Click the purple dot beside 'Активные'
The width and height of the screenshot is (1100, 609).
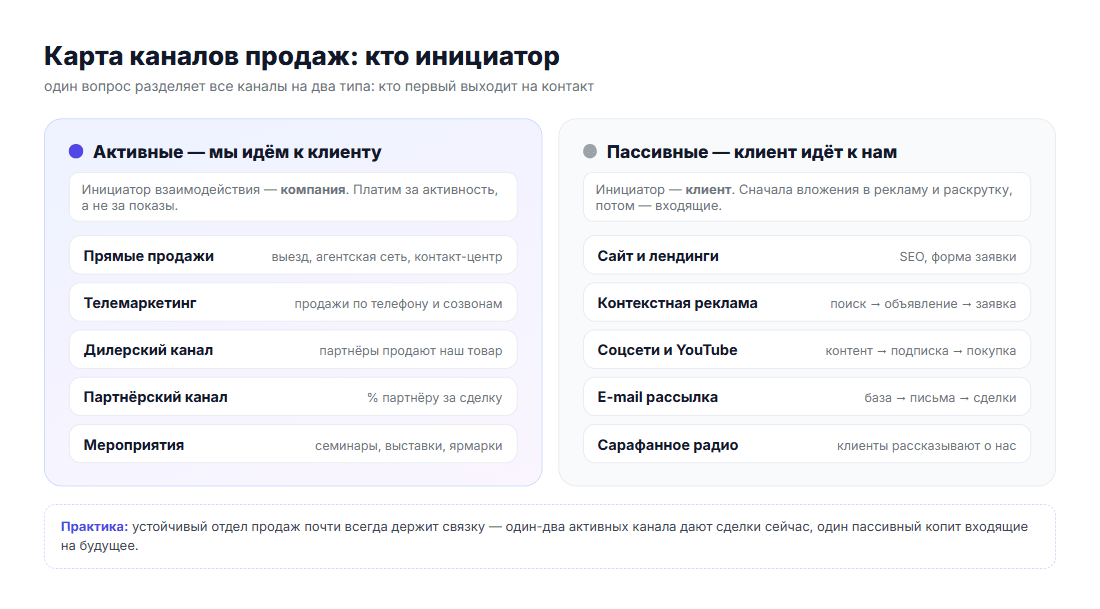pyautogui.click(x=76, y=152)
